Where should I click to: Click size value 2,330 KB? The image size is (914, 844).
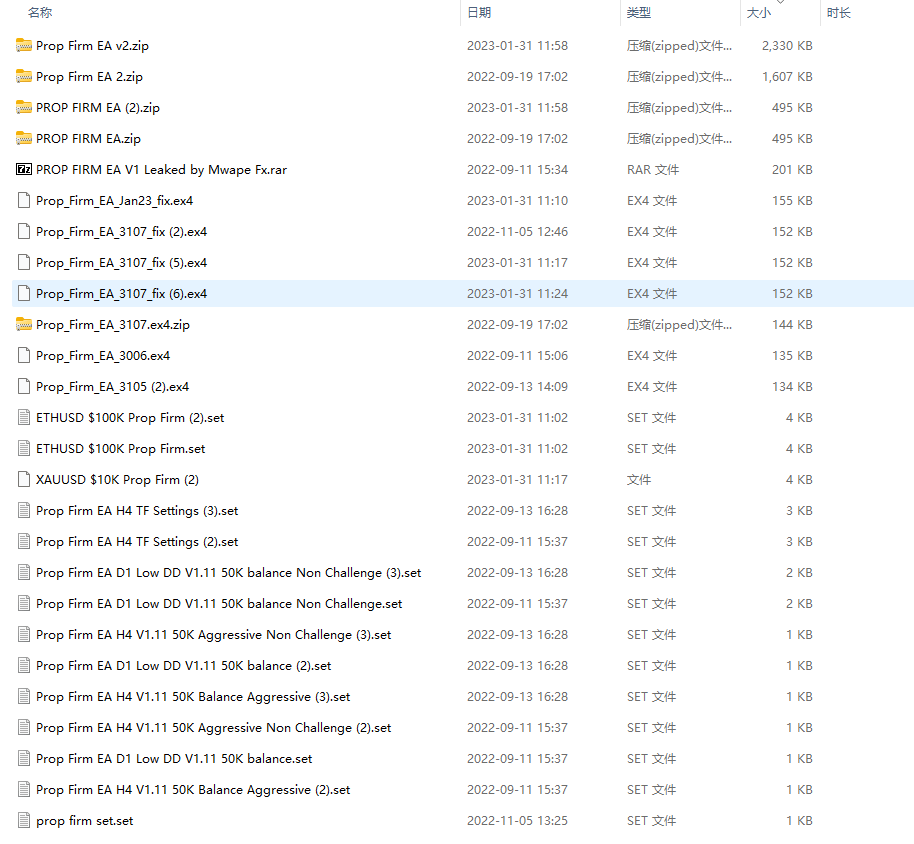[x=787, y=45]
